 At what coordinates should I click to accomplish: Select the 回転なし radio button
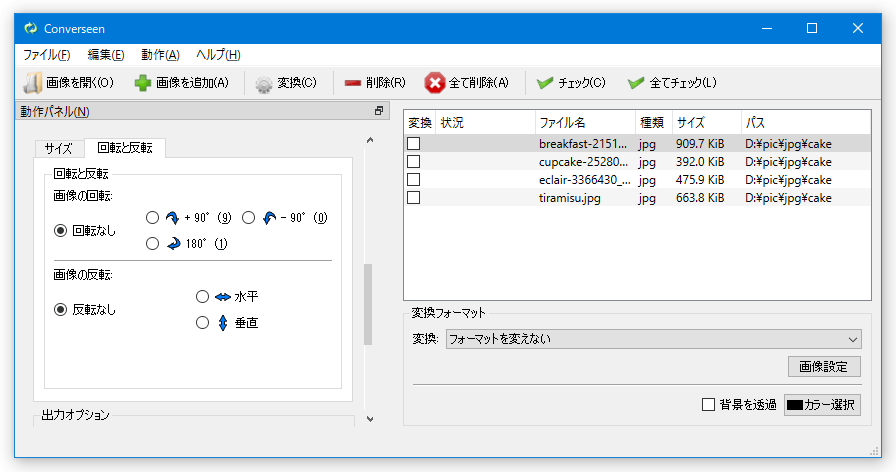(60, 231)
